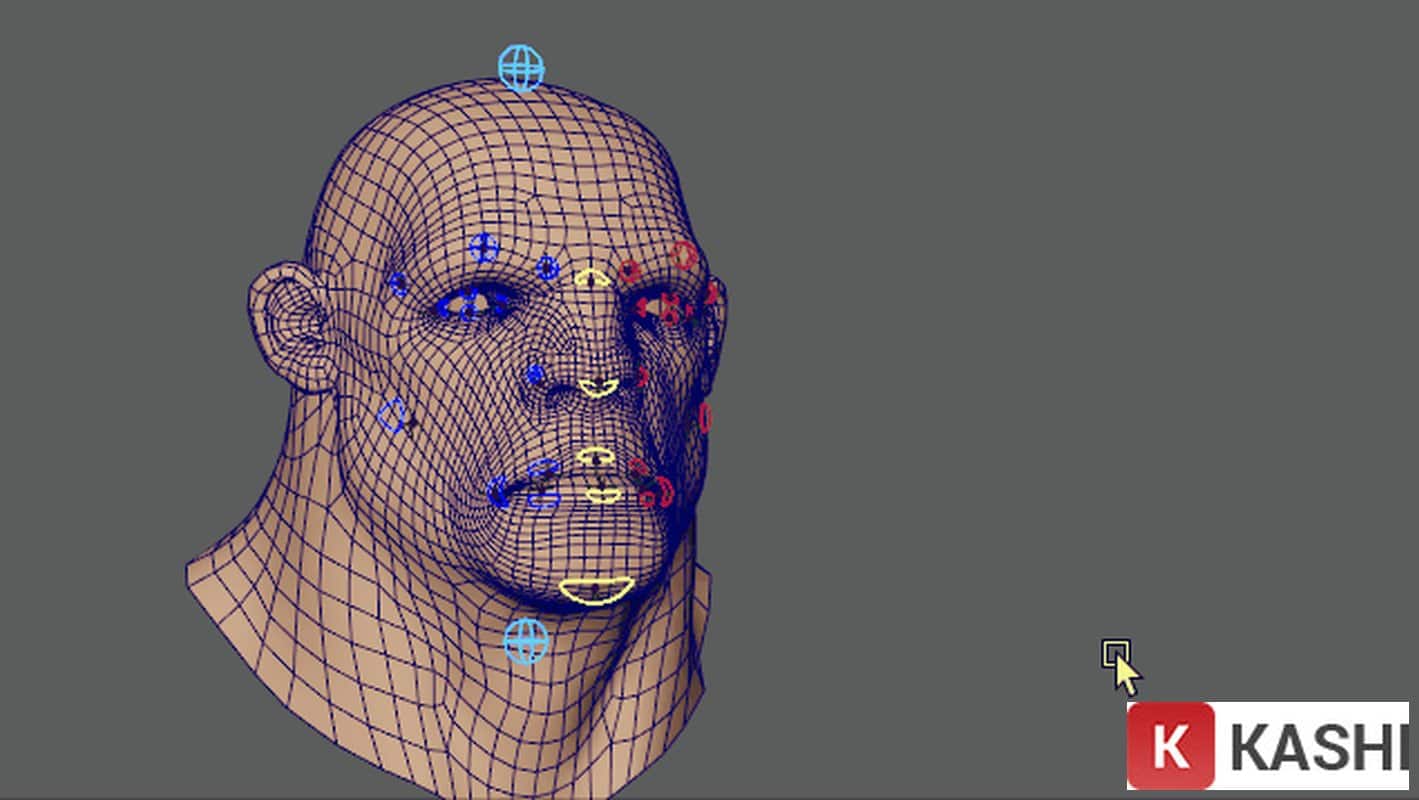Click the blue temple control near eye corner

398,284
